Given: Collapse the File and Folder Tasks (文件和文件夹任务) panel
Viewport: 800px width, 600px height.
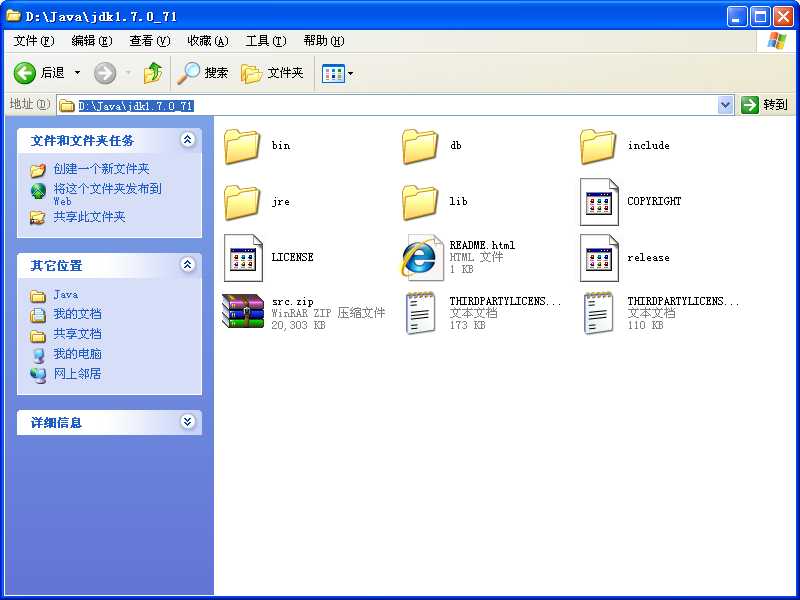Looking at the screenshot, I should click(x=188, y=139).
